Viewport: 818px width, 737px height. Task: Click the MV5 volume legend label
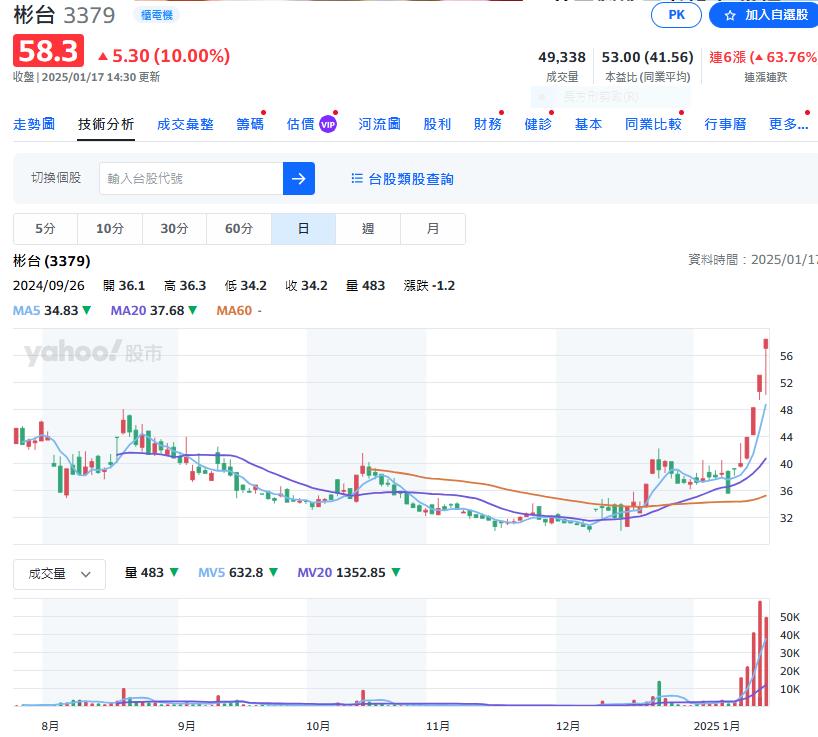[x=211, y=572]
